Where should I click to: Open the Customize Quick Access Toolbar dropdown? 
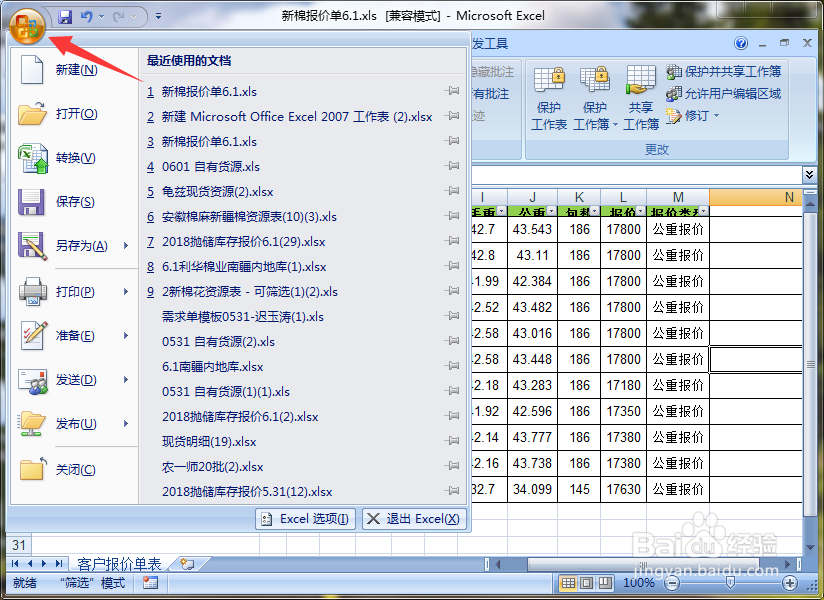[158, 17]
